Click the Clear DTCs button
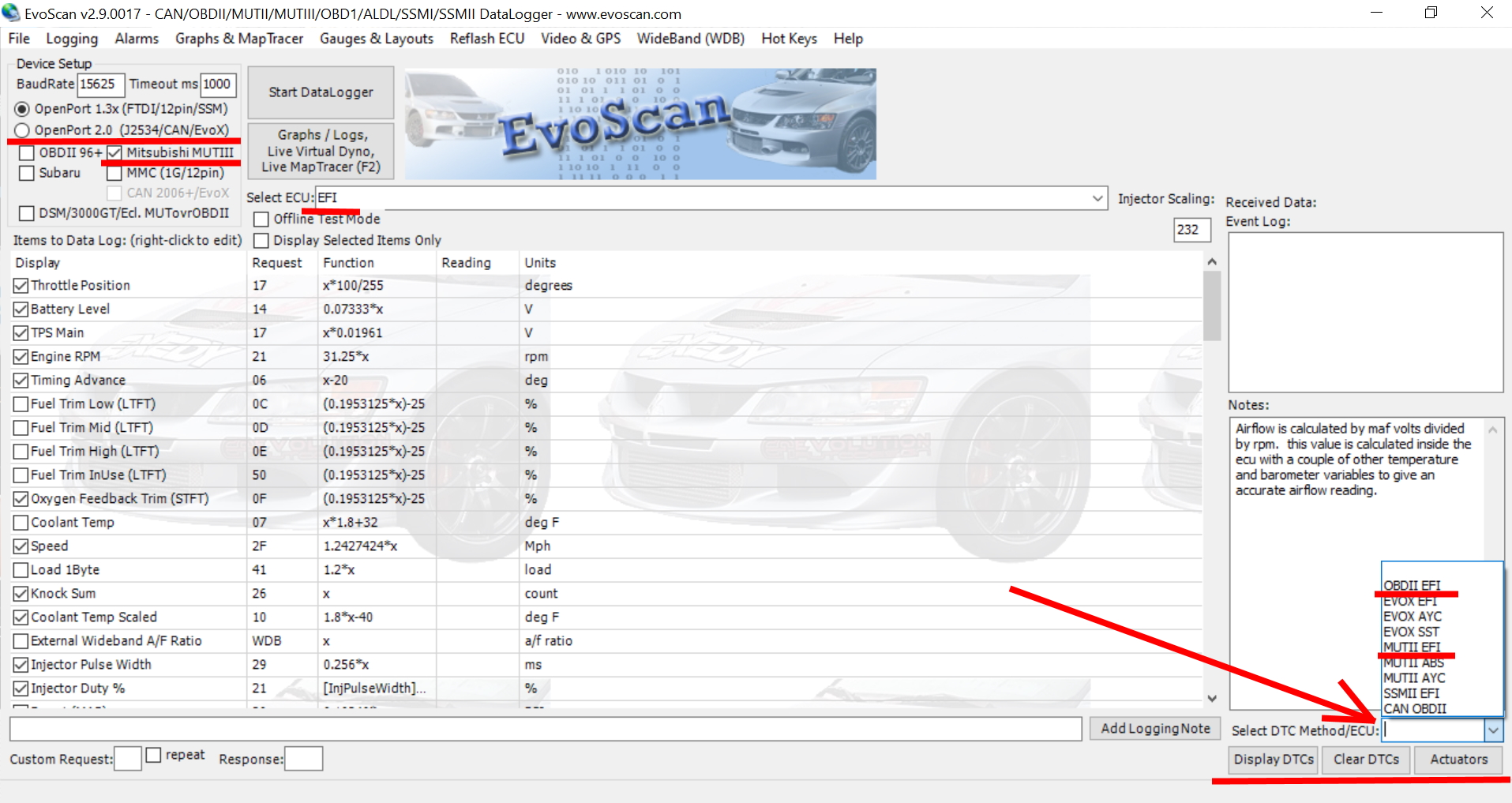This screenshot has height=803, width=1512. pos(1366,760)
